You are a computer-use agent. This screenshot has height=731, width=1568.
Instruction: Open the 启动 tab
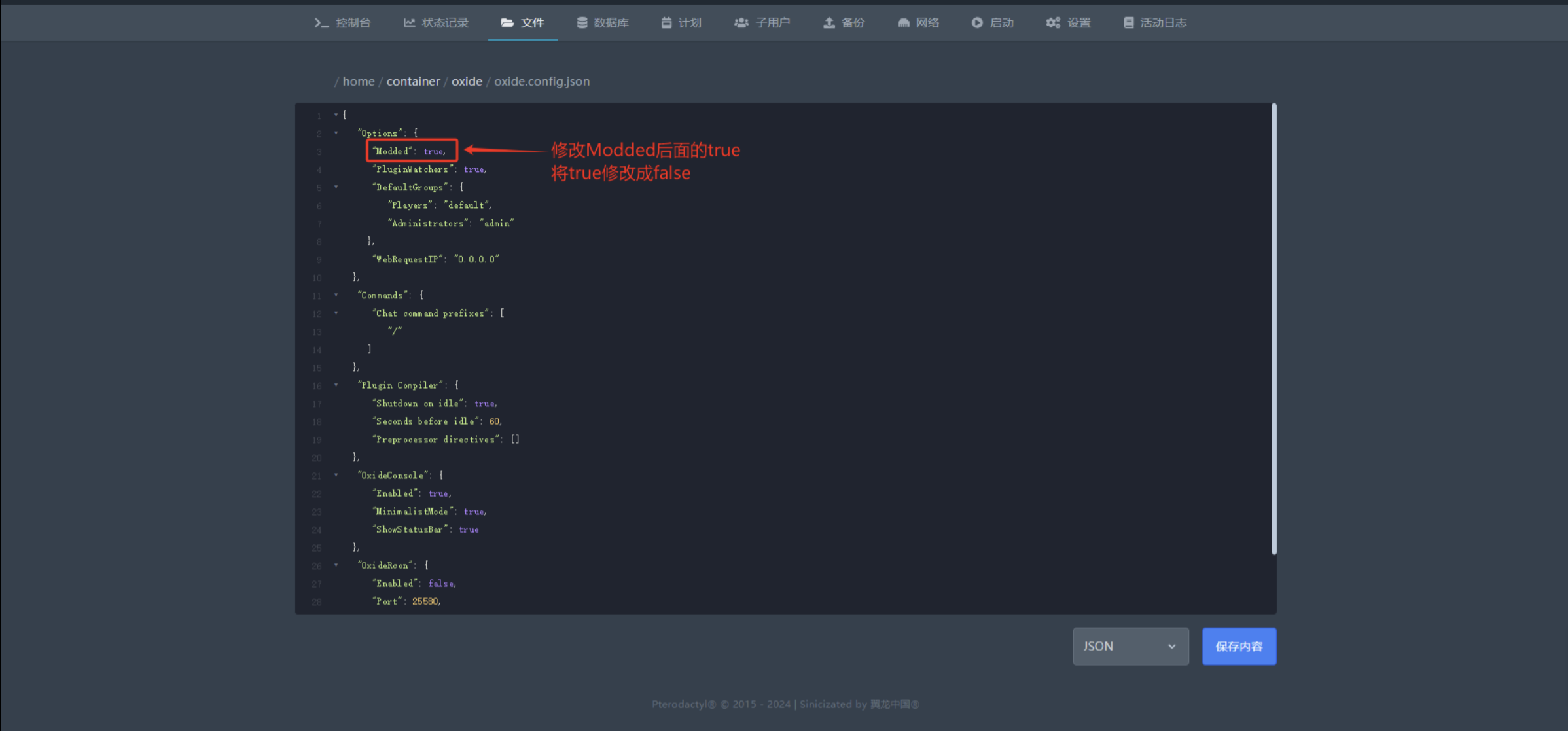(992, 23)
